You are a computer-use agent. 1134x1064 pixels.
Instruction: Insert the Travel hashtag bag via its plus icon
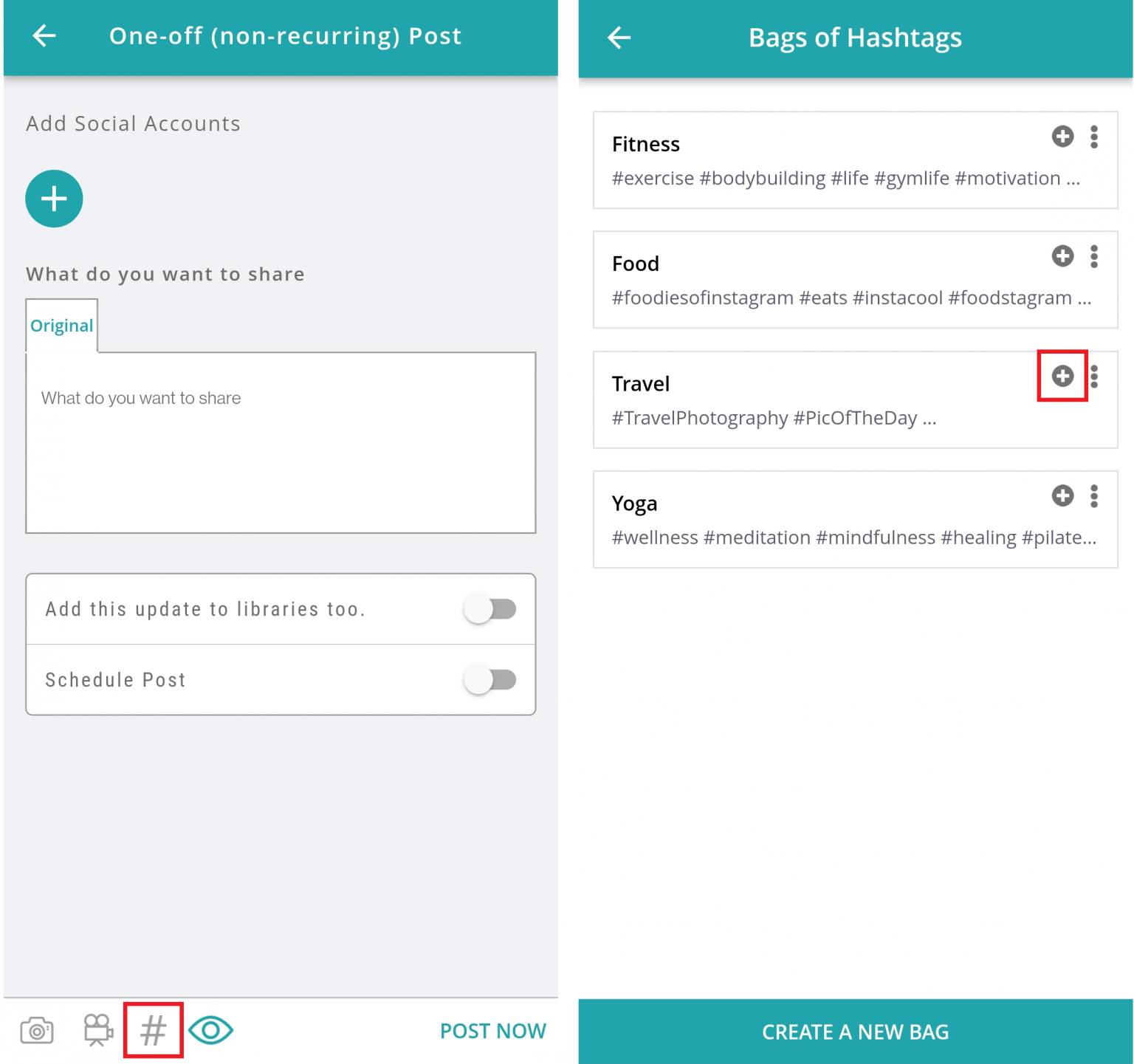pyautogui.click(x=1062, y=376)
